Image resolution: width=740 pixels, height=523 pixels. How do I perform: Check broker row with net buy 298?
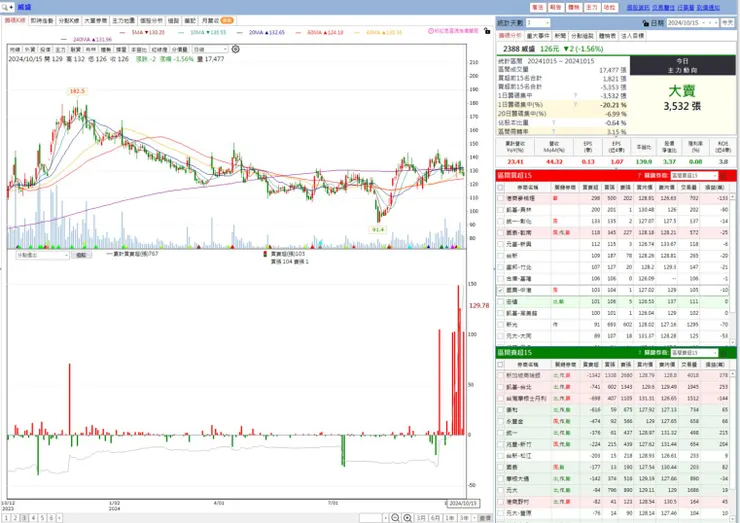(500, 198)
